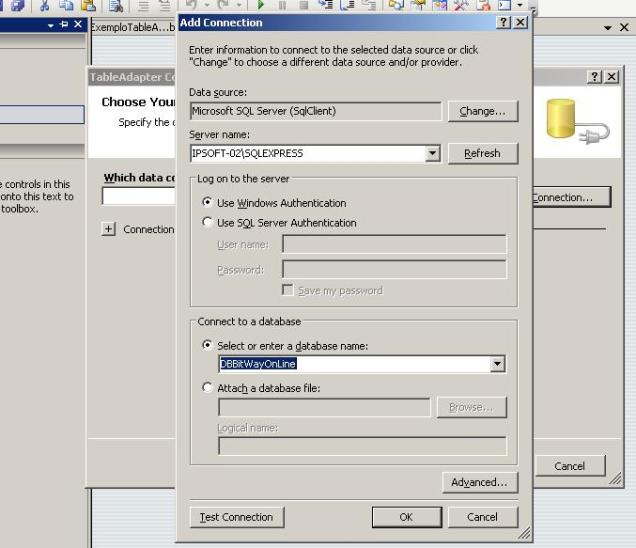Screen dimensions: 636x548
Task: Click the Stop Debugging square icon
Action: coord(303,5)
